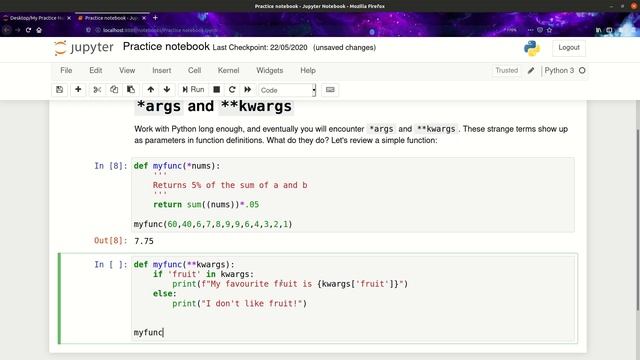640x360 pixels.
Task: Click the 'def myfunc(**kwargs):' line
Action: pyautogui.click(x=184, y=264)
